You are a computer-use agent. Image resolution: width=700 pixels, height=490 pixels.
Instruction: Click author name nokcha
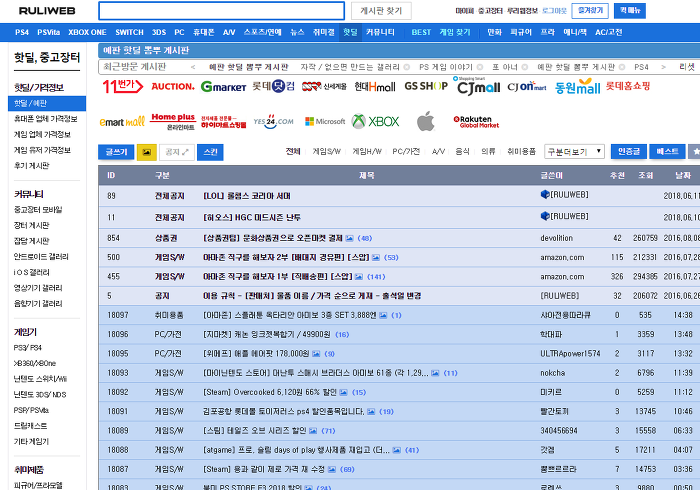tap(553, 373)
